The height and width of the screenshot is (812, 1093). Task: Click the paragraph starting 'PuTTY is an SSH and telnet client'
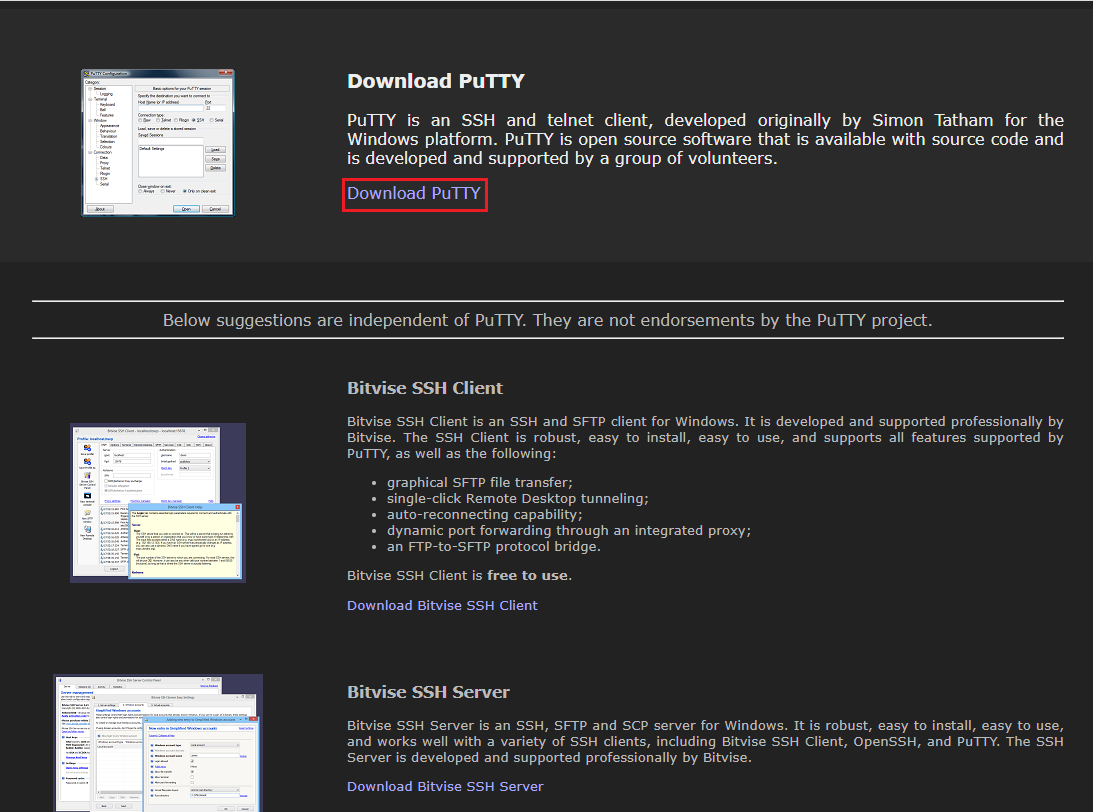(x=705, y=139)
